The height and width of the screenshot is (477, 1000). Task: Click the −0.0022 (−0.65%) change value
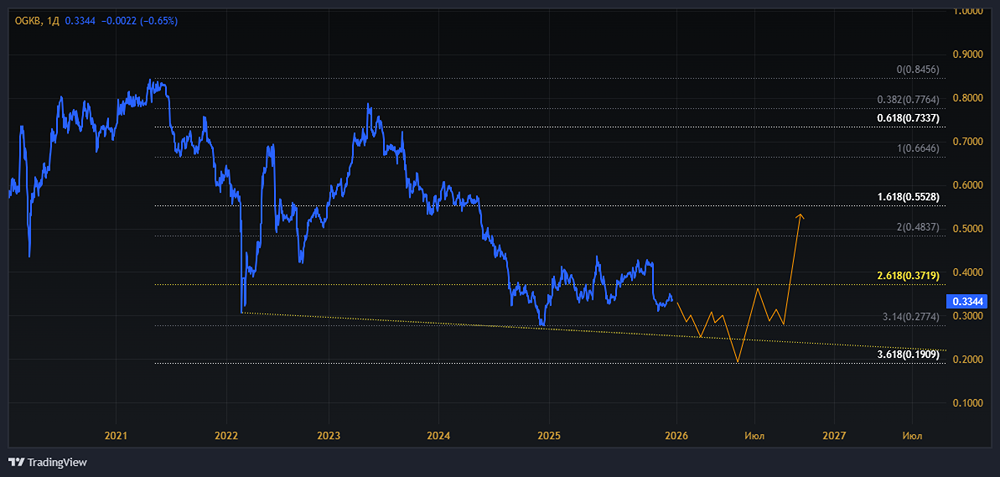pos(138,21)
